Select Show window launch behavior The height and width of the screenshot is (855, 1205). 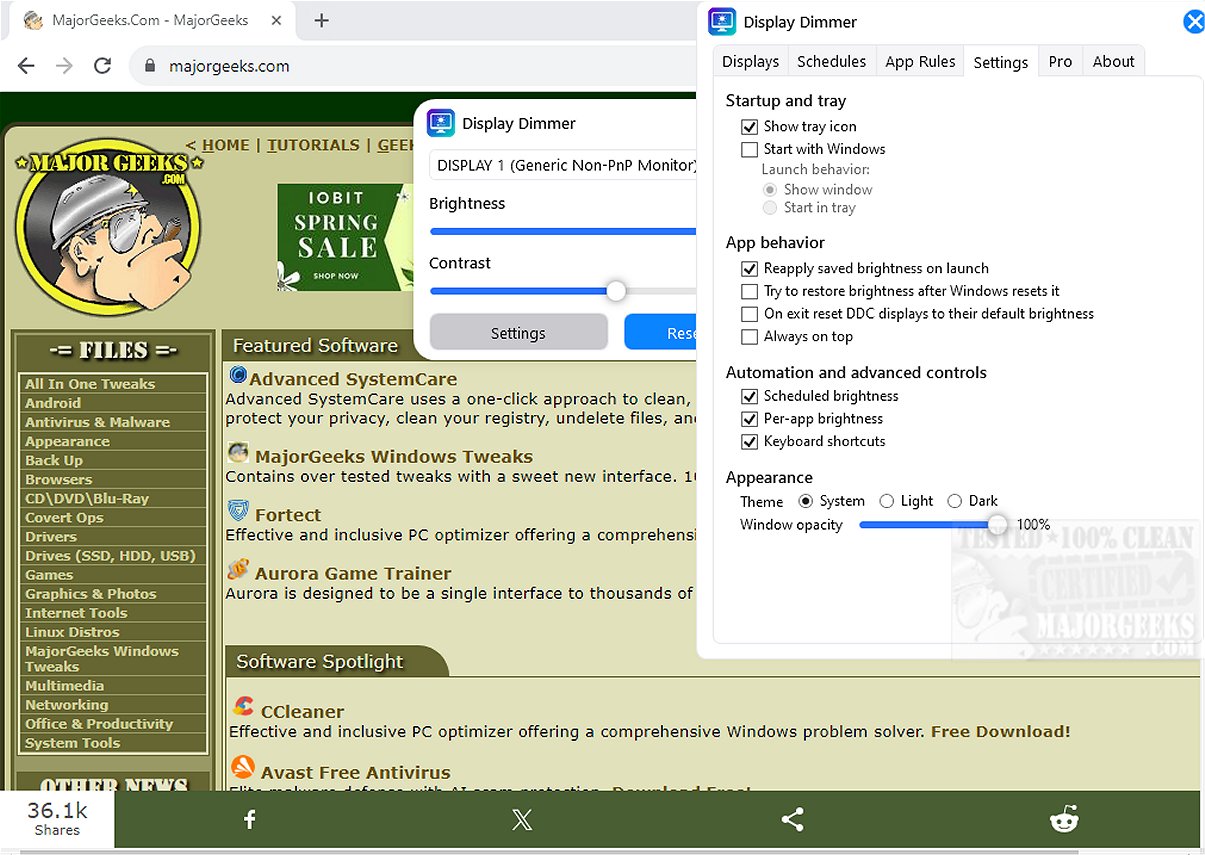click(x=769, y=189)
